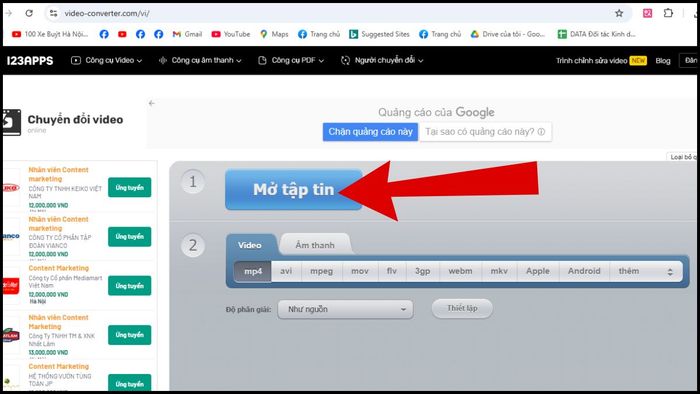Viewport: 700px width, 394px height.
Task: Select flv output format
Action: 392,271
